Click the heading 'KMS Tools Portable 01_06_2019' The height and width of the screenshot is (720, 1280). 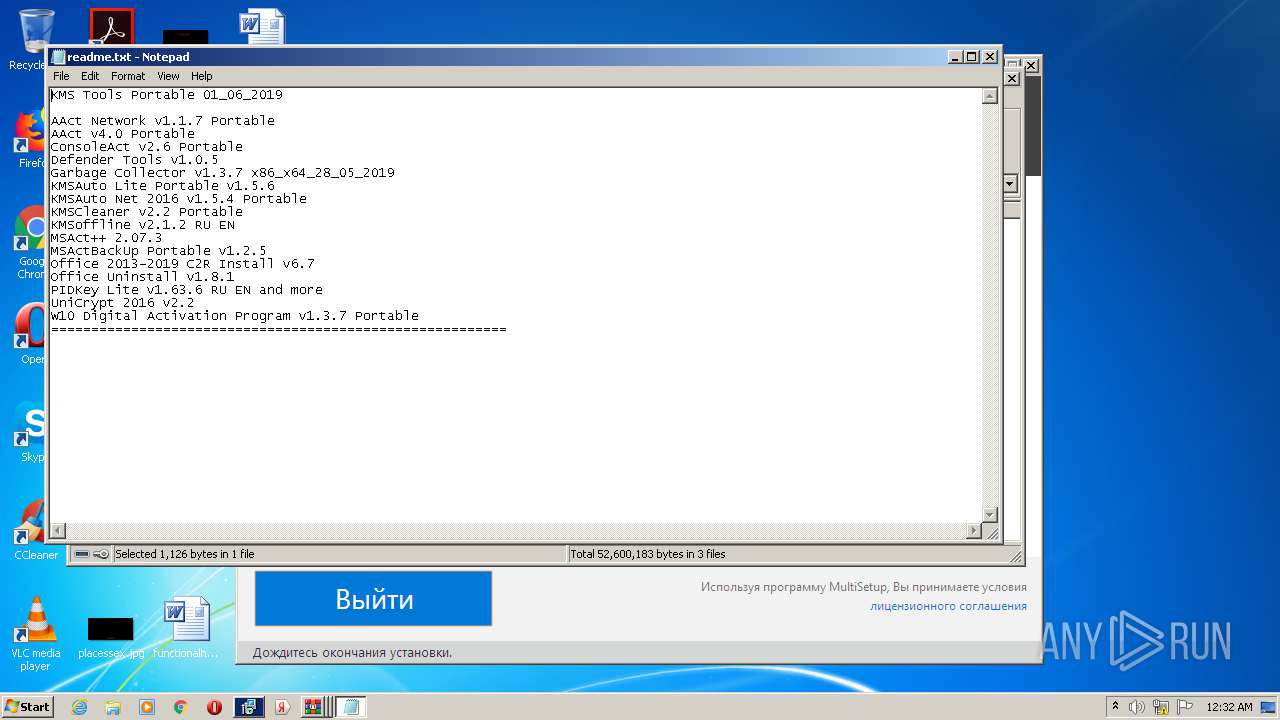coord(167,94)
